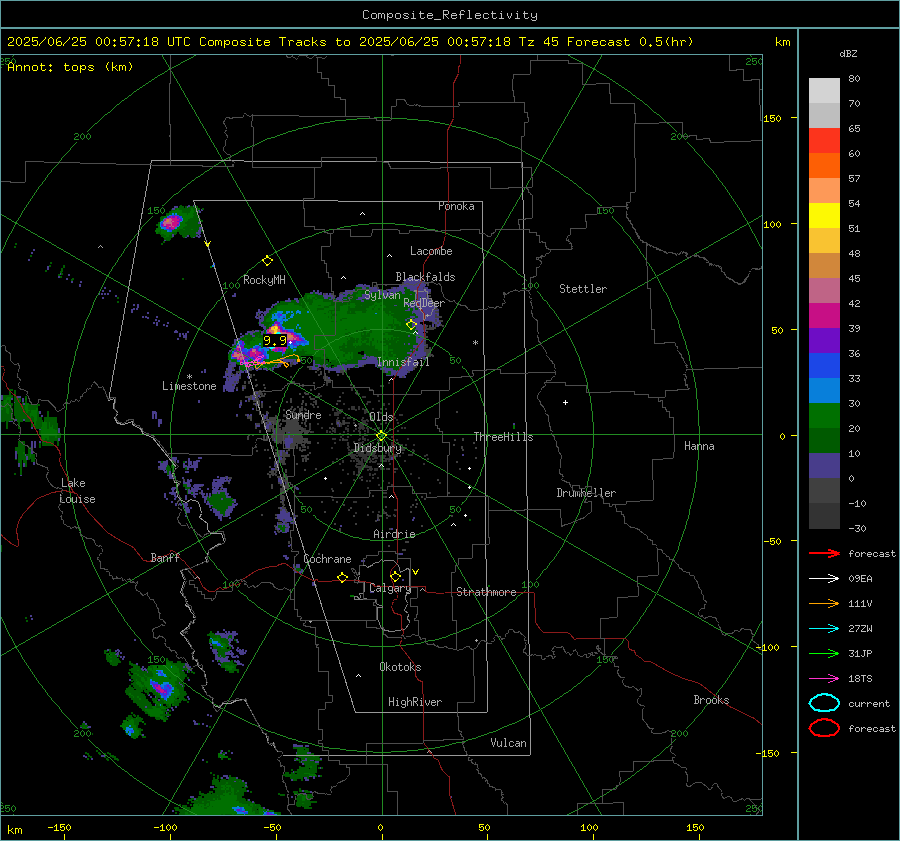The image size is (900, 841).
Task: Click the Brooks label
Action: pos(711,700)
